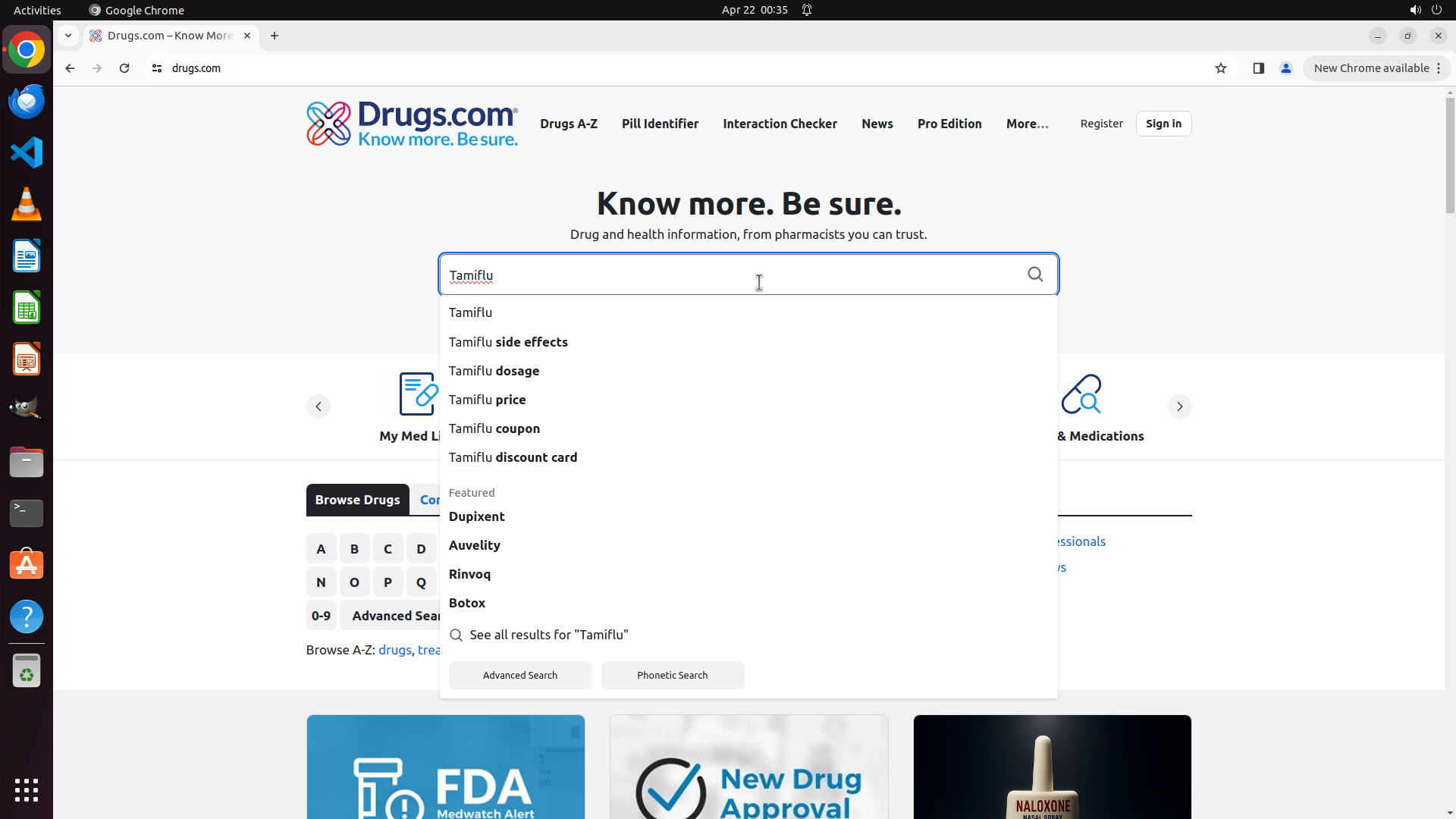Viewport: 1456px width, 819px height.
Task: Open Chrome side panel icon
Action: tap(1259, 68)
